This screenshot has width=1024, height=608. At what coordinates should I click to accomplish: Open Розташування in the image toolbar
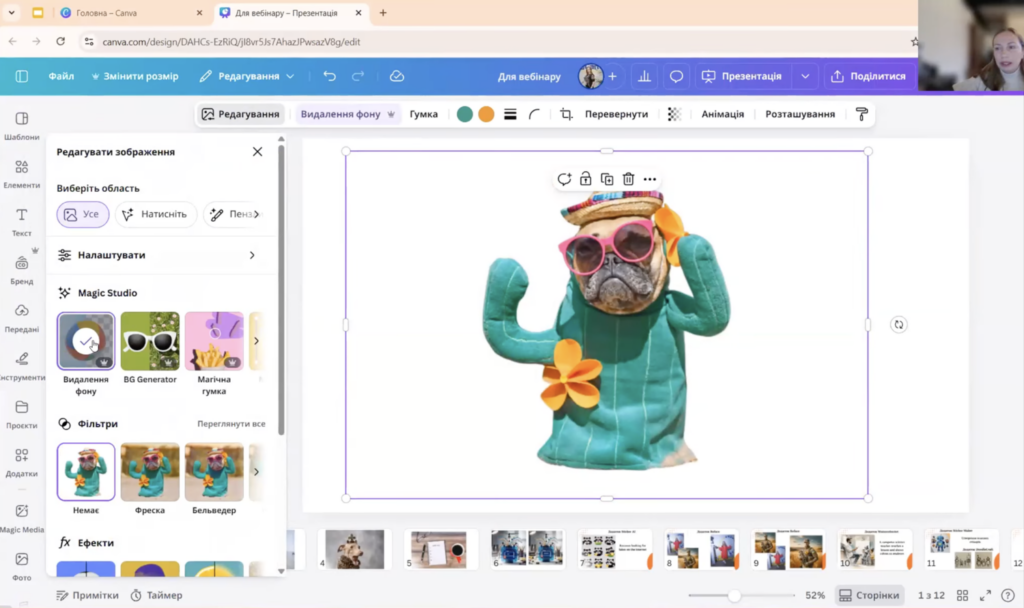tap(800, 114)
